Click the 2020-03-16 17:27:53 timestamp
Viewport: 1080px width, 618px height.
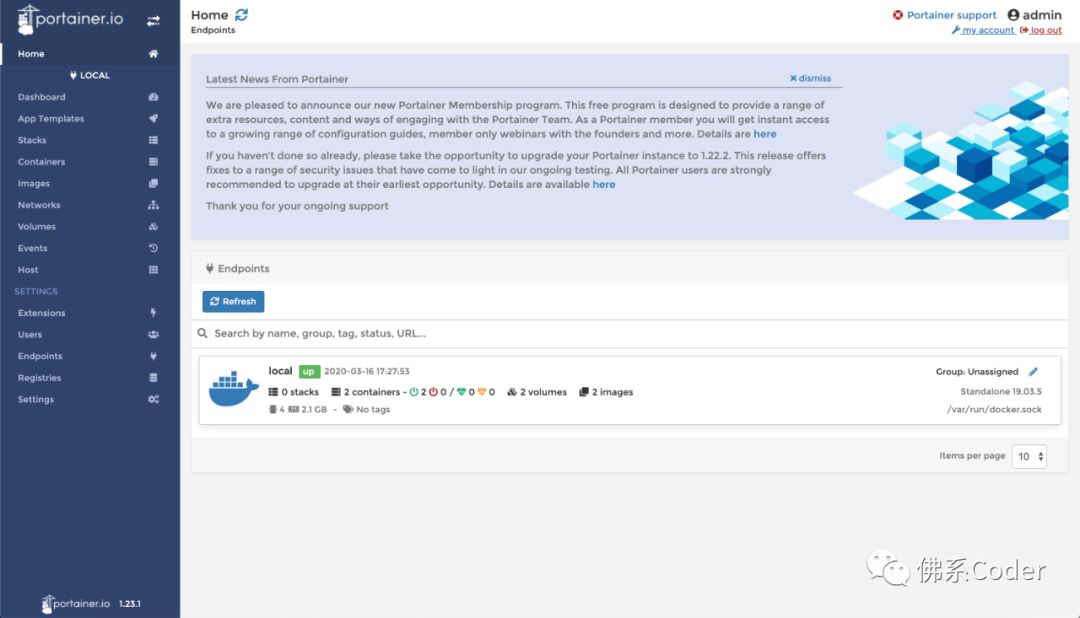[366, 371]
